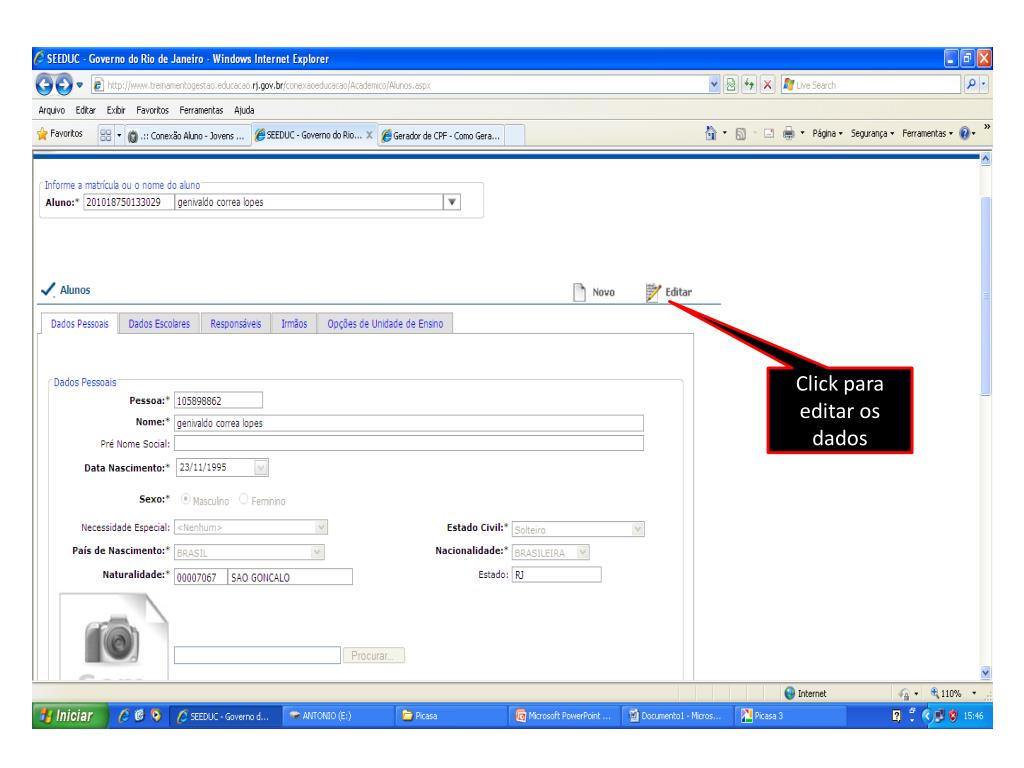
Task: Switch to the Irmãos tab
Action: point(294,324)
